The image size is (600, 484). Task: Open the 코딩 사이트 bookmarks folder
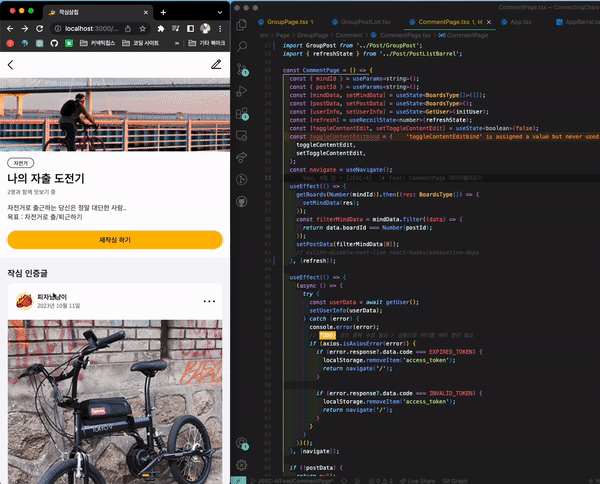[140, 43]
